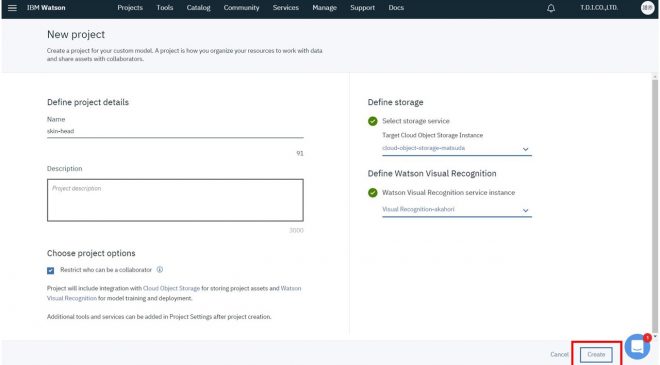This screenshot has width=660, height=365.
Task: Expand the Cloud Object Storage instance dropdown
Action: [457, 149]
